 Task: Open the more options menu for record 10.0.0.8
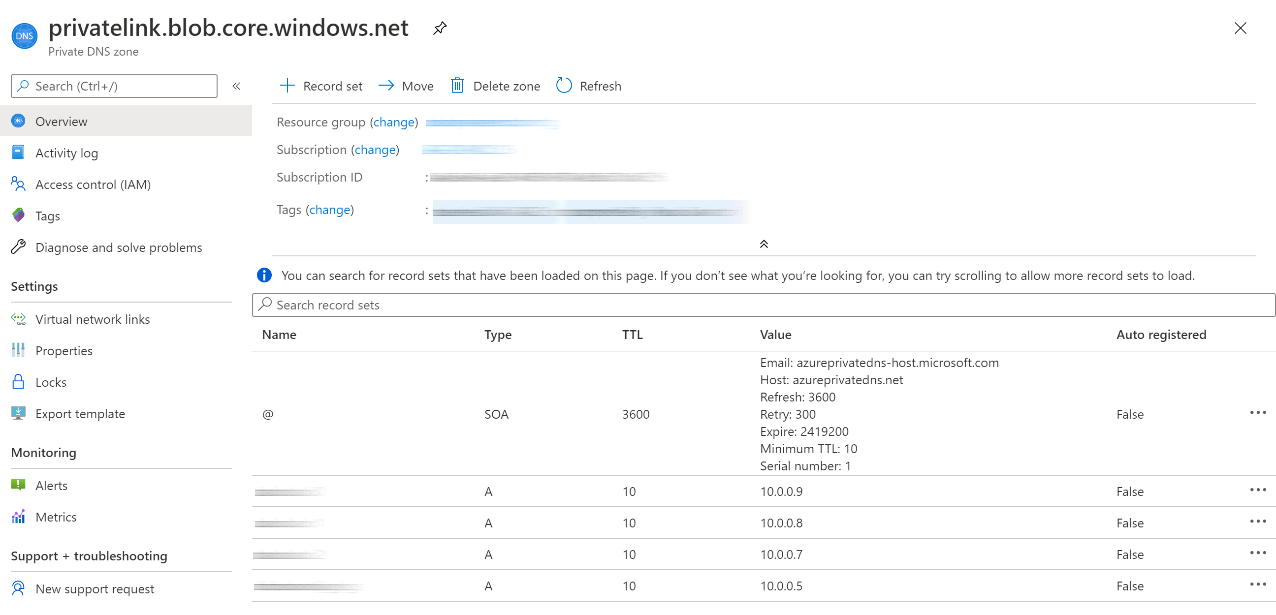click(1258, 521)
